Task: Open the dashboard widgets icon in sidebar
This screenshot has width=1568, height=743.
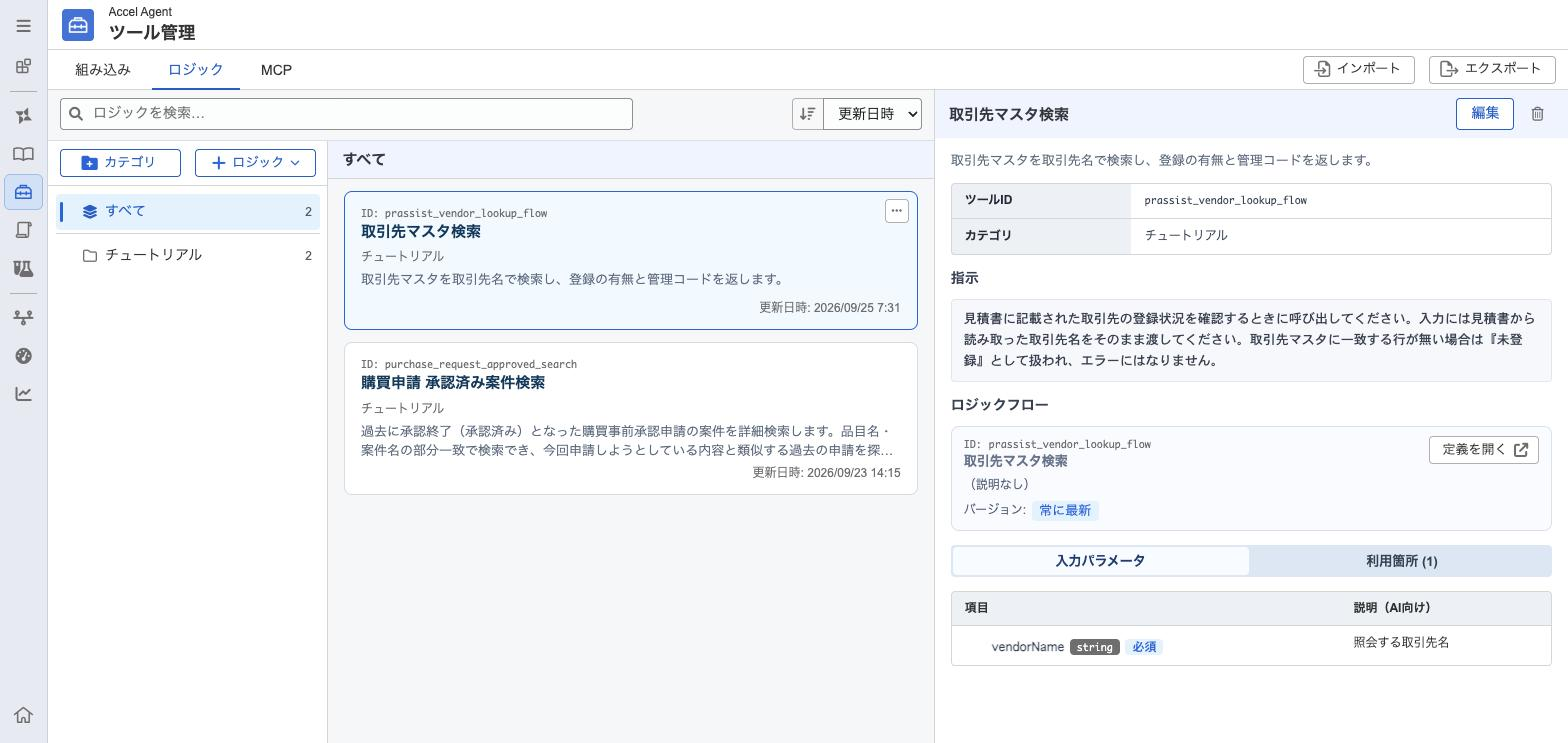Action: [x=23, y=67]
